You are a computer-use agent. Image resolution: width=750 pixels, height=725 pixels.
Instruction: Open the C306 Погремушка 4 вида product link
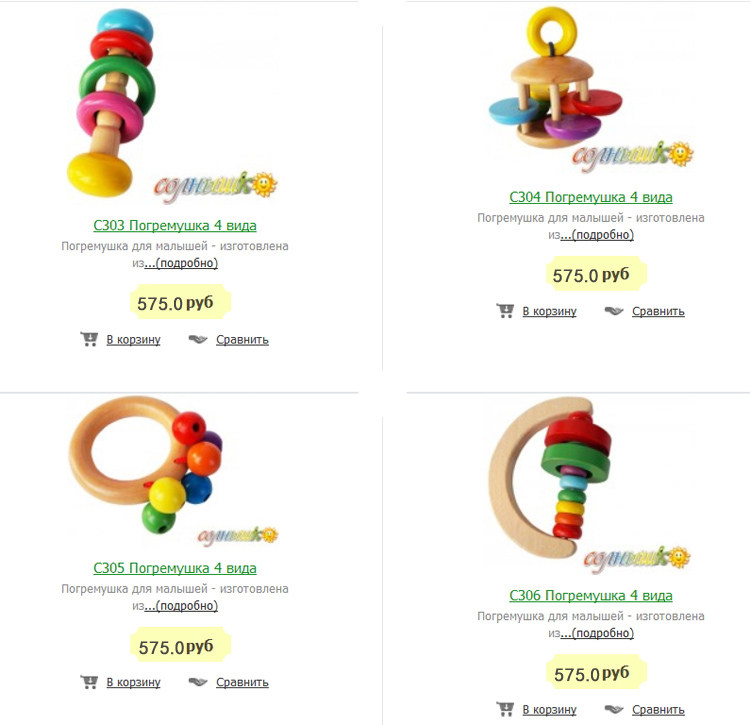[591, 595]
